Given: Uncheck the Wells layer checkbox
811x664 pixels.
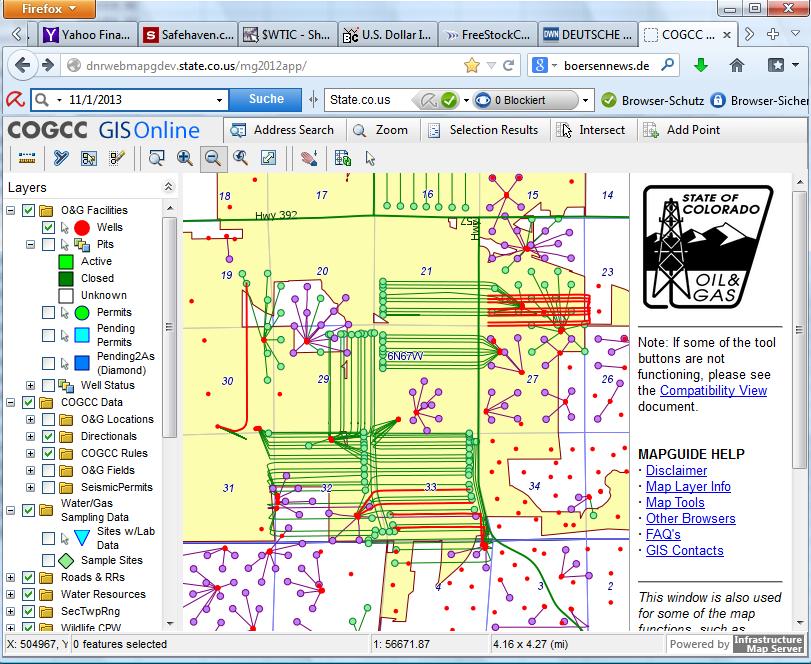Looking at the screenshot, I should click(x=49, y=228).
